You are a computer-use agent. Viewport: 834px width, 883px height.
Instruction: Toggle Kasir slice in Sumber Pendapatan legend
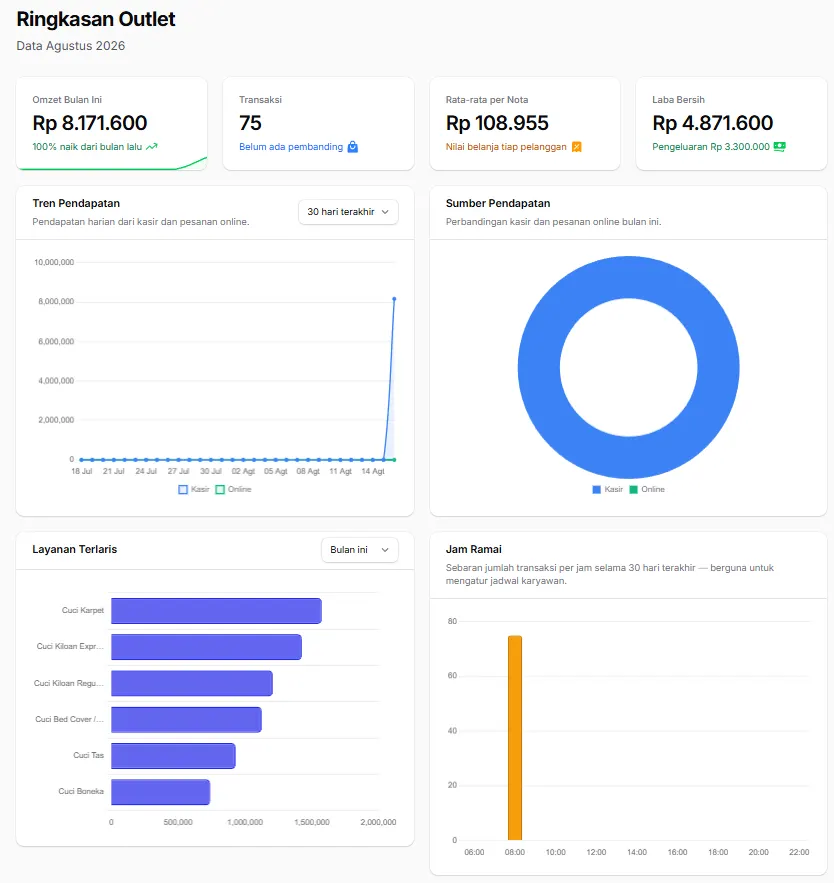coord(608,489)
